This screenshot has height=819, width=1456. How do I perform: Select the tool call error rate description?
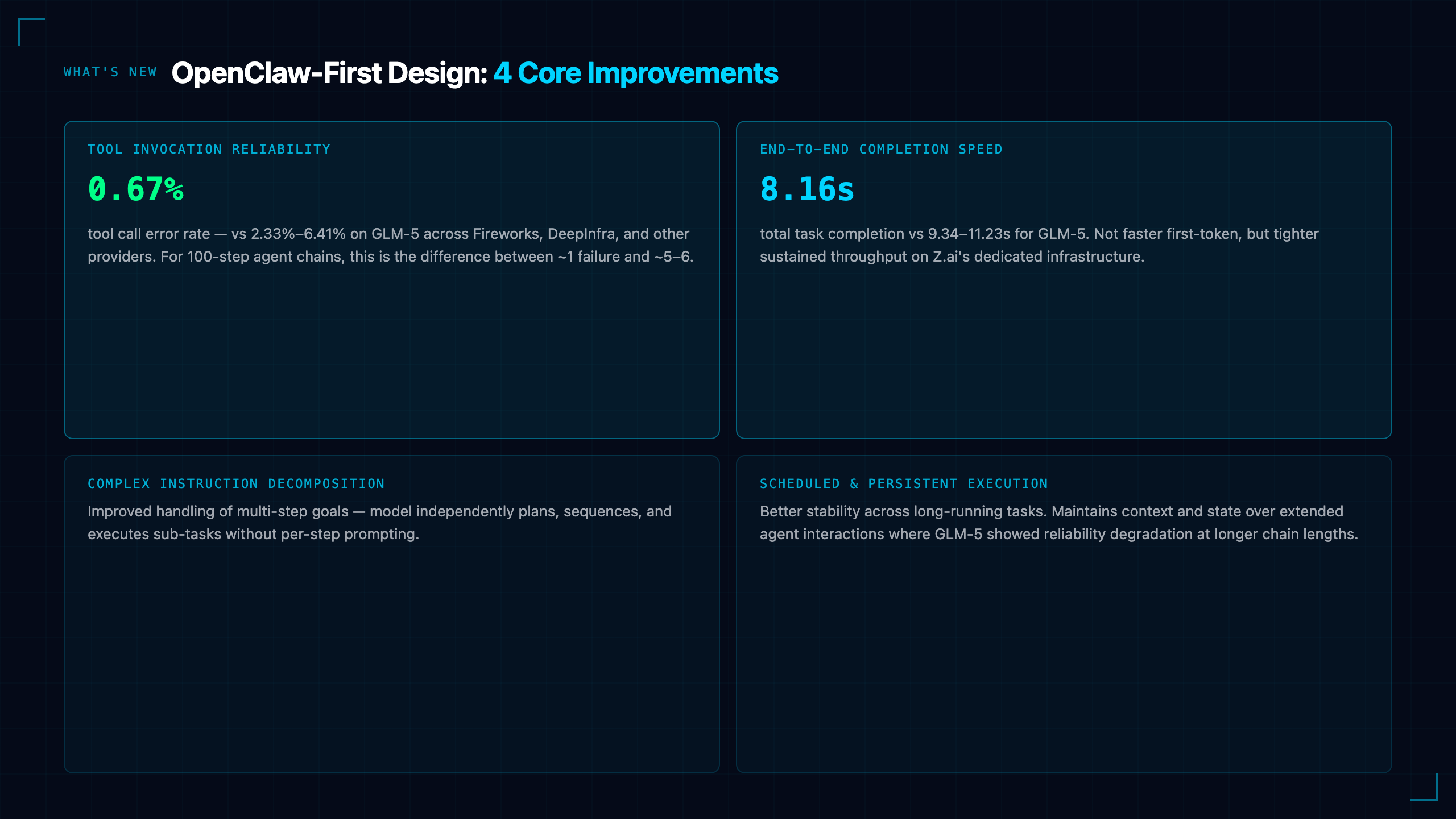point(391,245)
